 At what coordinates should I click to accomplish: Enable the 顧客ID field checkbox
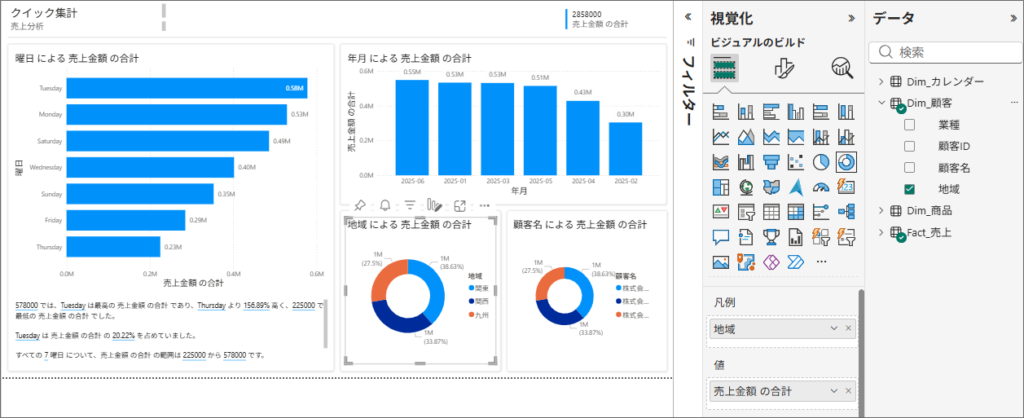click(909, 146)
